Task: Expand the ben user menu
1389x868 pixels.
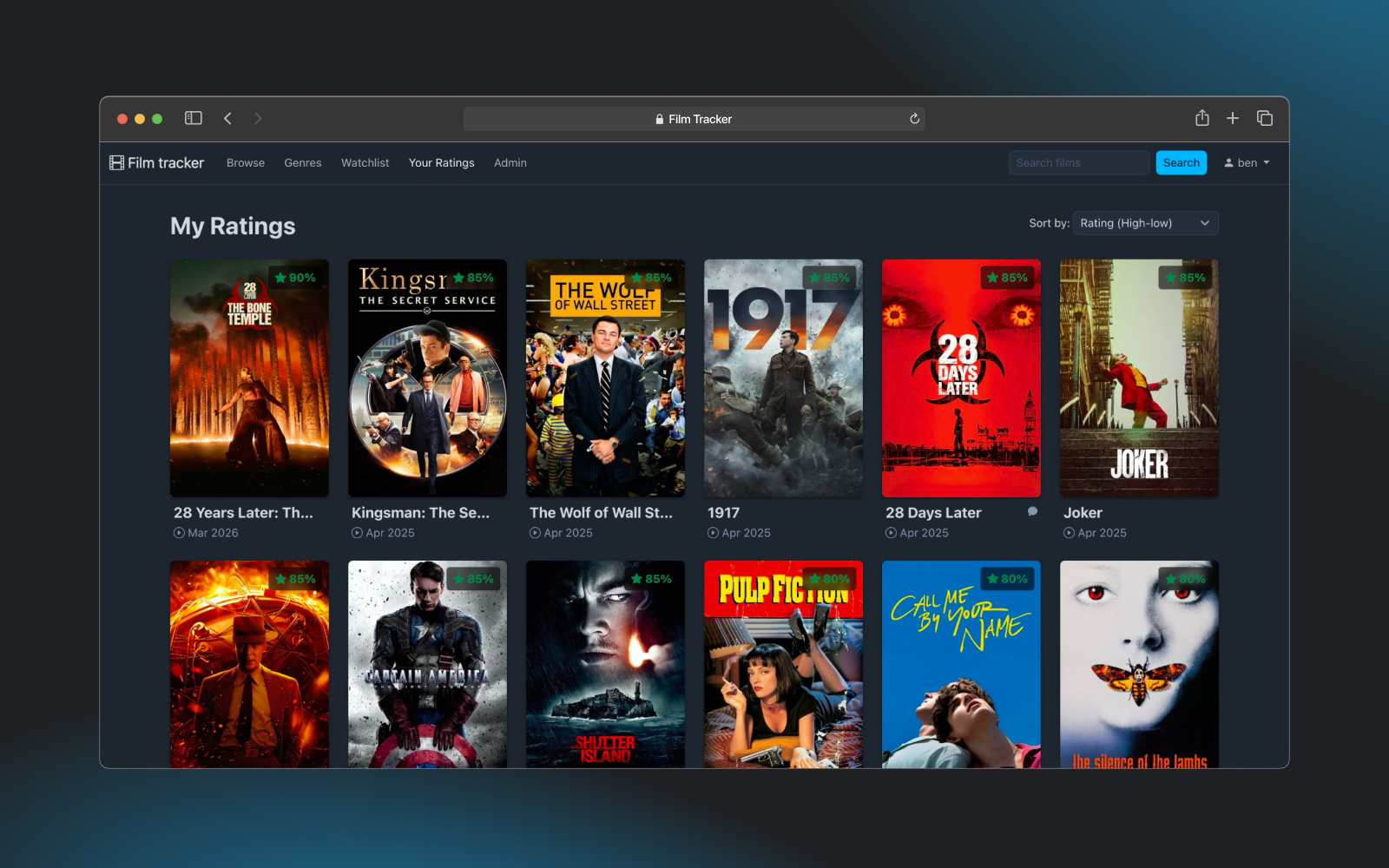Action: click(x=1247, y=162)
